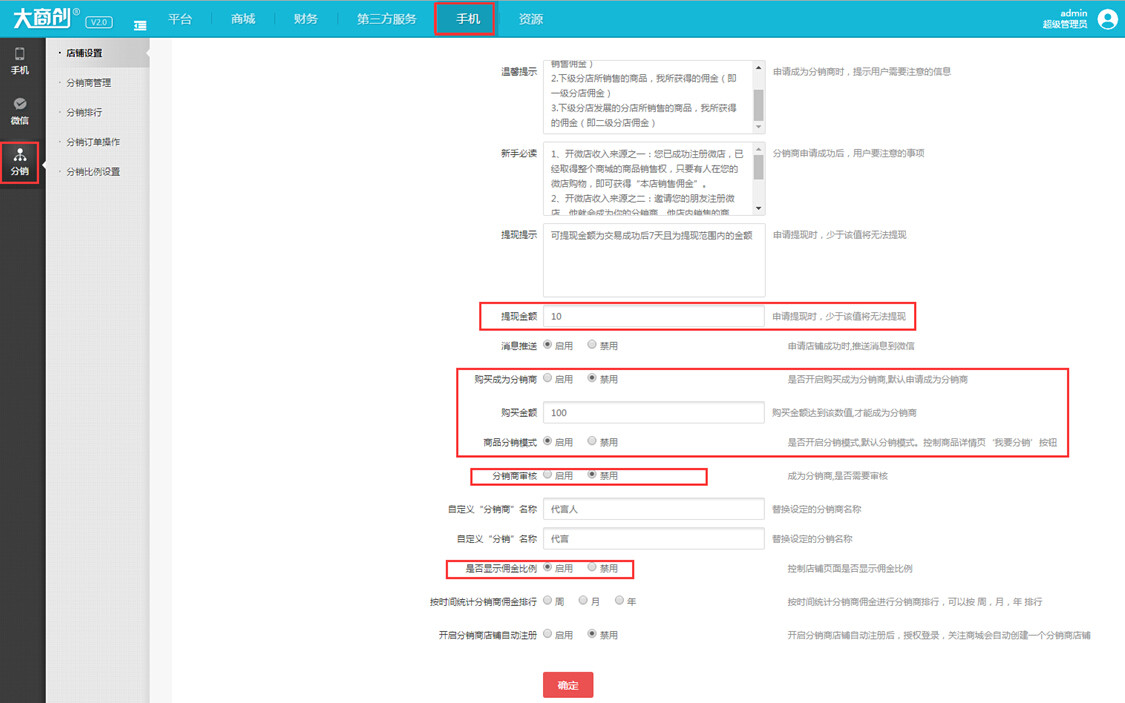Click the 温馨提示 scrollbar down arrow
Image resolution: width=1125 pixels, height=703 pixels.
coord(758,127)
